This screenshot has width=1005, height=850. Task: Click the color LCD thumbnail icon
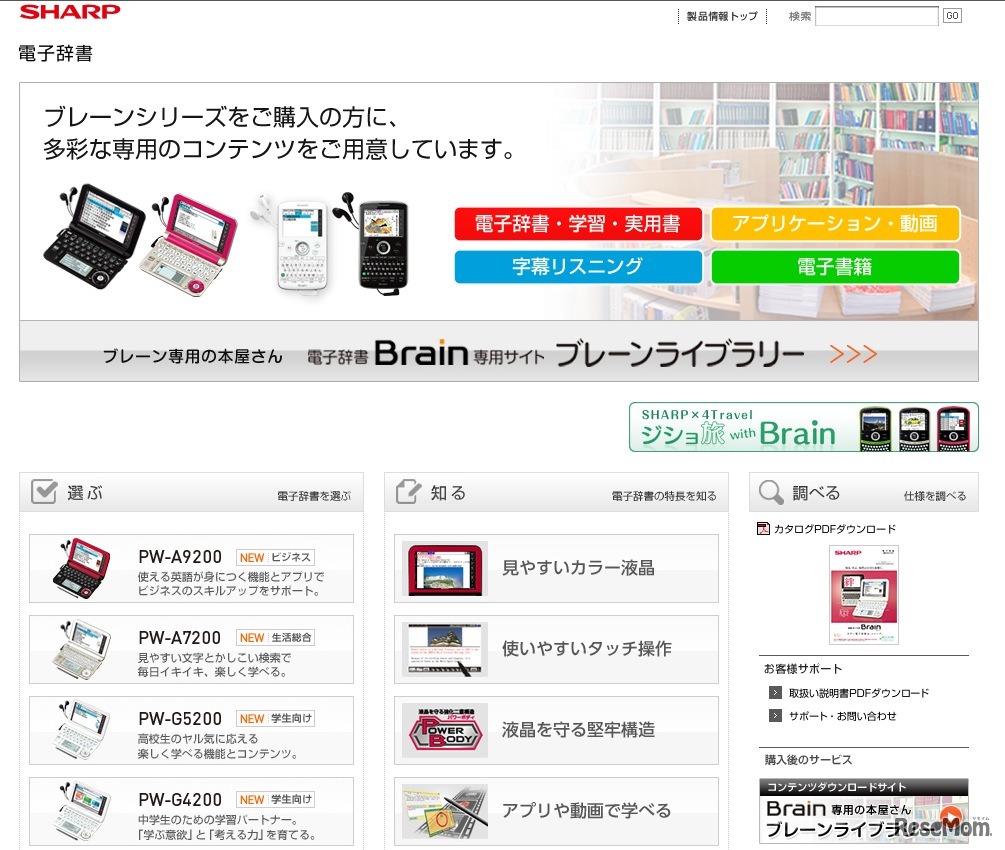(x=445, y=569)
